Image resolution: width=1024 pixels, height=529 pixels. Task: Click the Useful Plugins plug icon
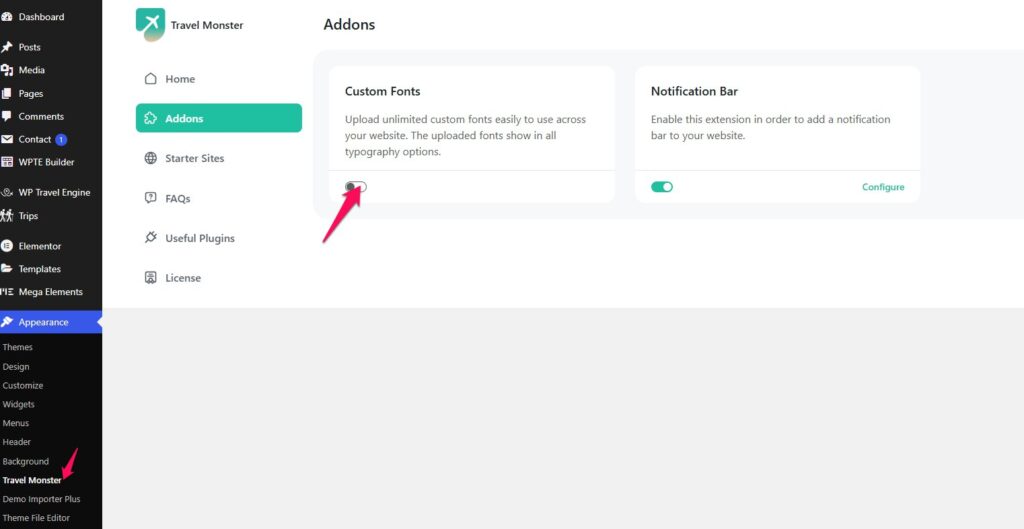point(151,238)
